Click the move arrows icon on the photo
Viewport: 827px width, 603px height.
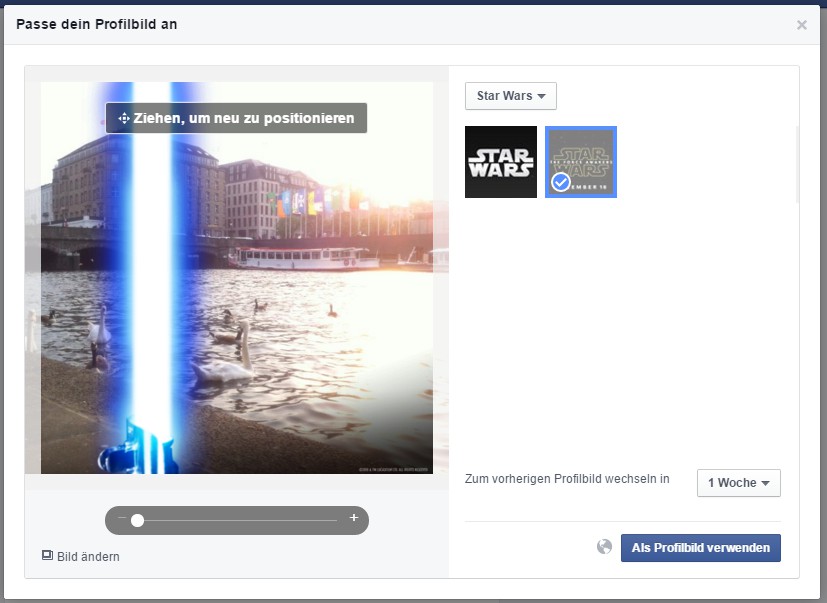point(123,118)
